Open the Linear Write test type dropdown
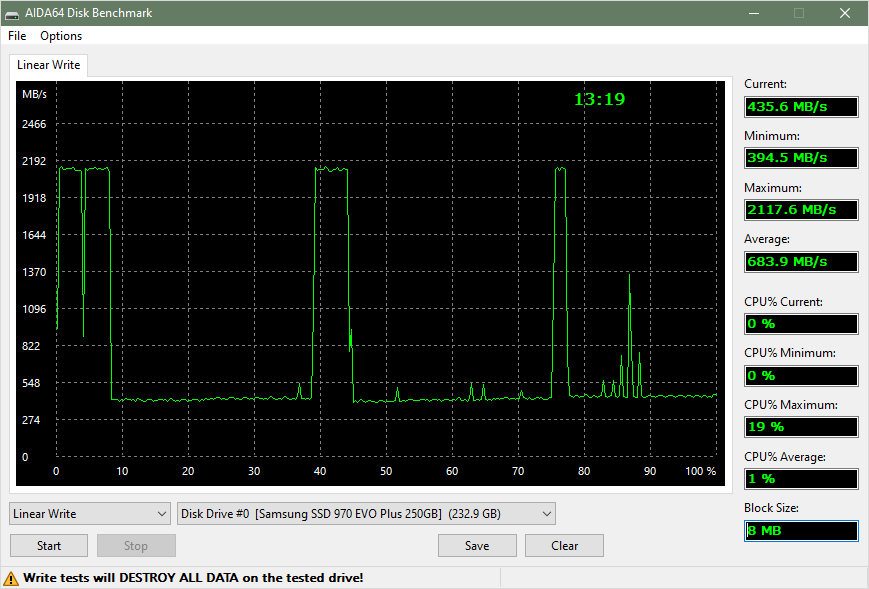This screenshot has width=869, height=589. [x=90, y=514]
